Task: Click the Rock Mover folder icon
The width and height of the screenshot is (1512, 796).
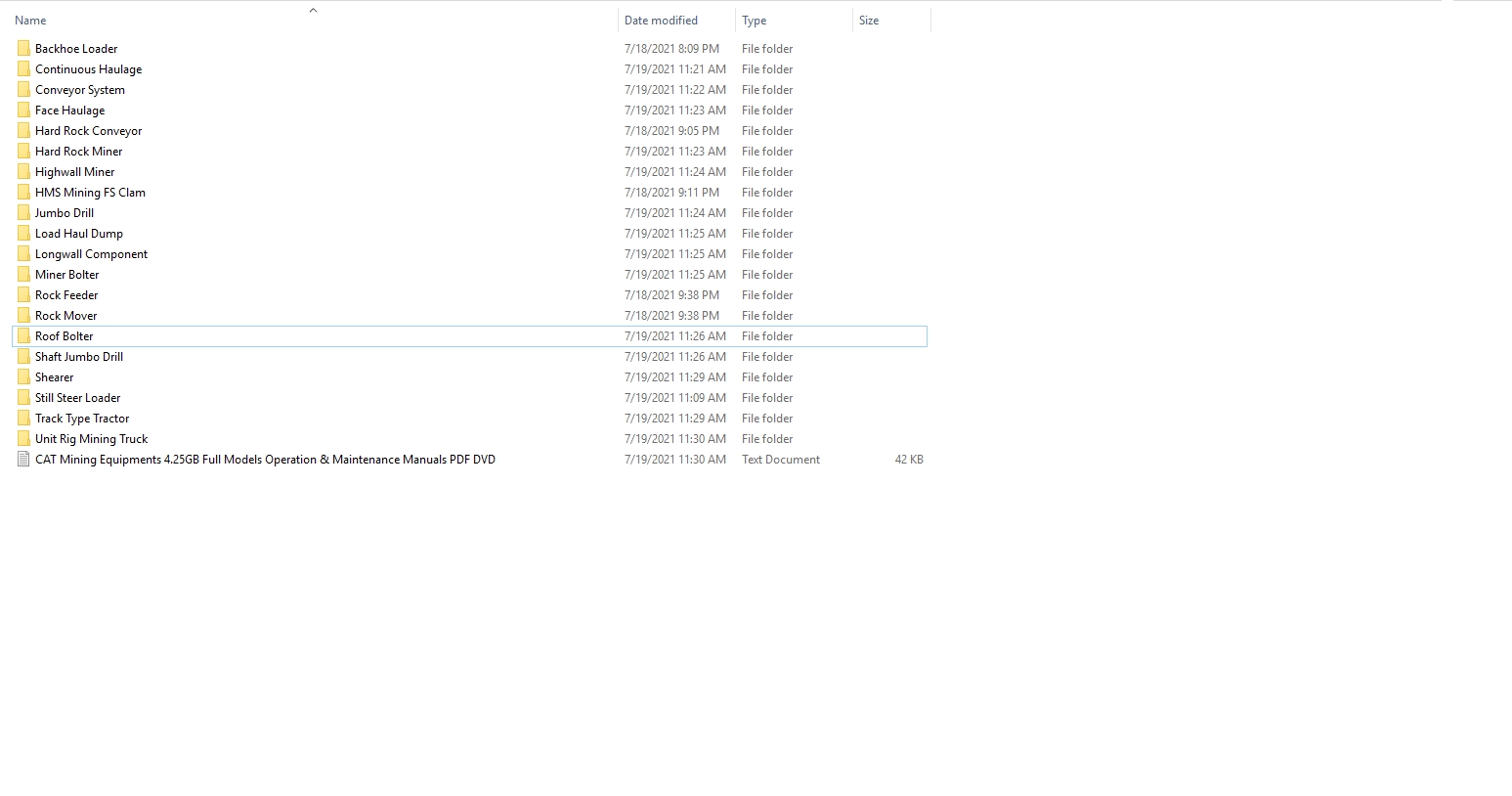Action: click(23, 315)
